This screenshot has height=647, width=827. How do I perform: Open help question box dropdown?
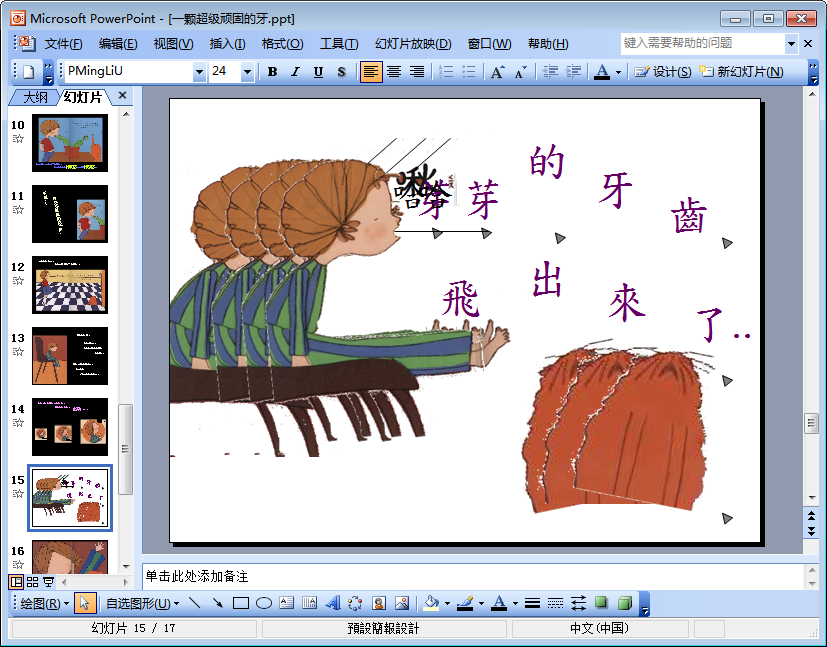791,43
